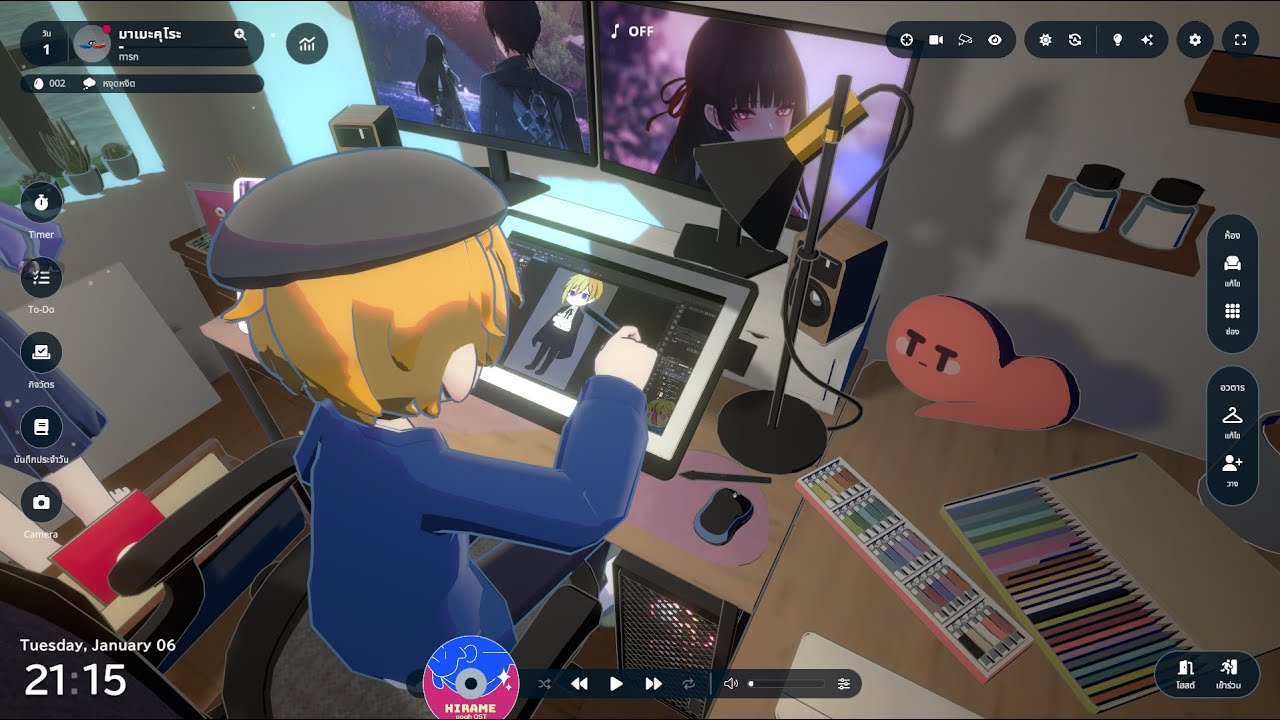Click the sun brightness icon
Viewport: 1280px width, 720px height.
point(1046,40)
